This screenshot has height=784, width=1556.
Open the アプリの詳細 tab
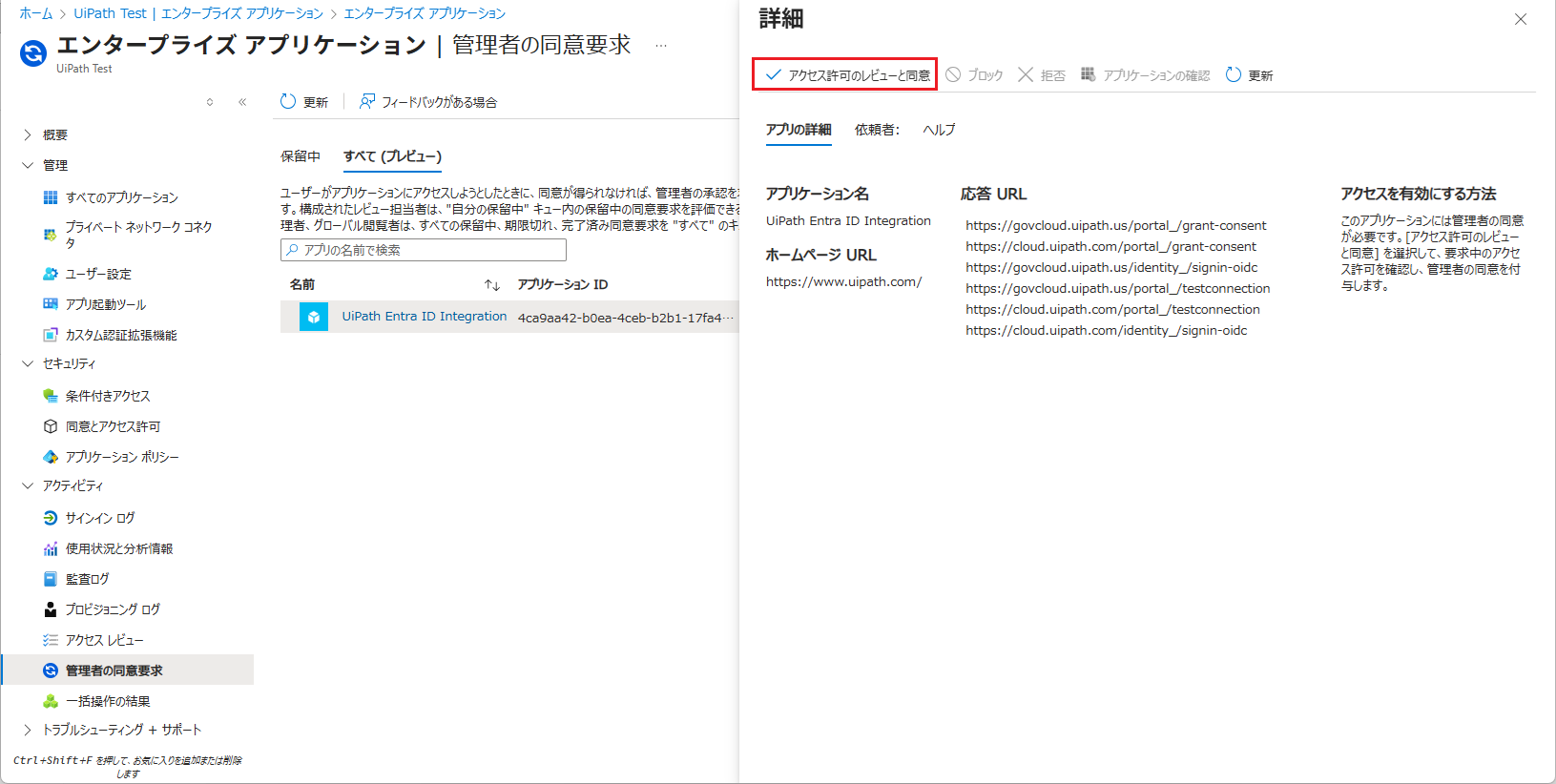point(799,130)
